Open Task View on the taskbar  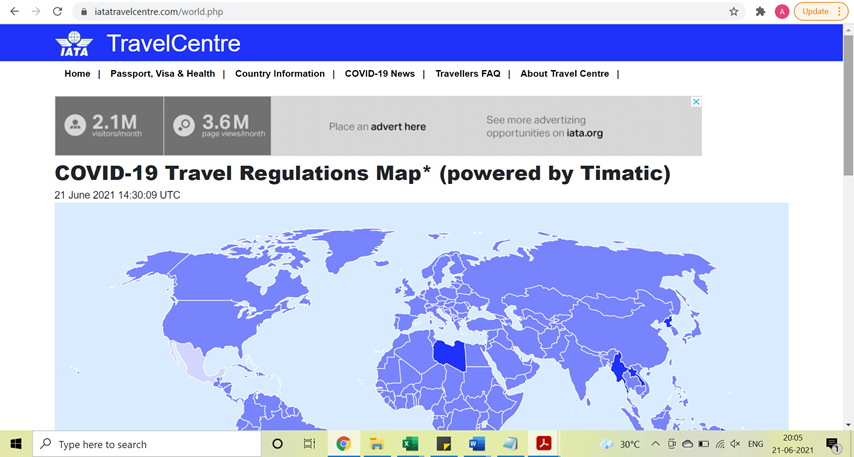[x=309, y=444]
